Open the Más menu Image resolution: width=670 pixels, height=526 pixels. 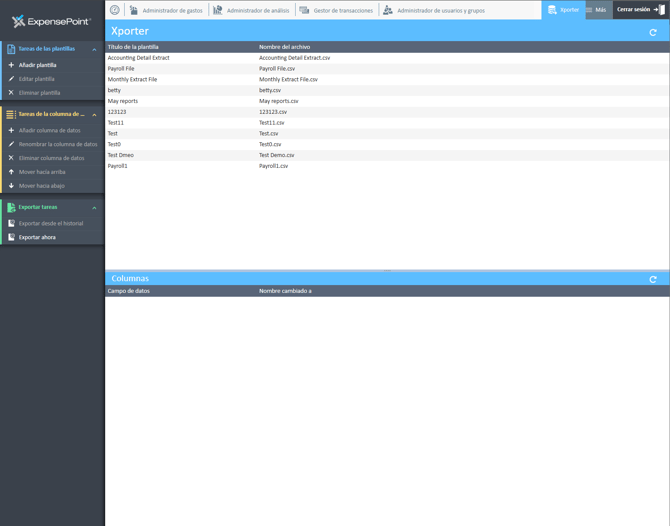coord(598,10)
